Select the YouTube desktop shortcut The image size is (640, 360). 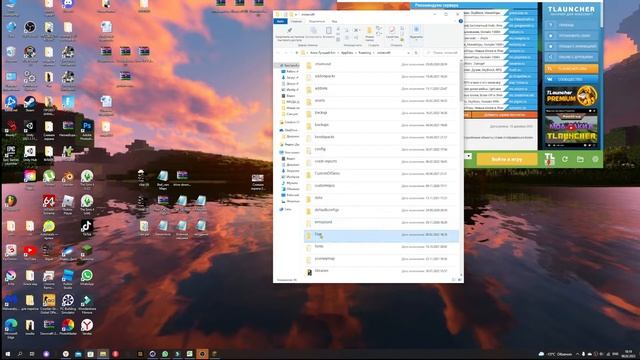30,251
